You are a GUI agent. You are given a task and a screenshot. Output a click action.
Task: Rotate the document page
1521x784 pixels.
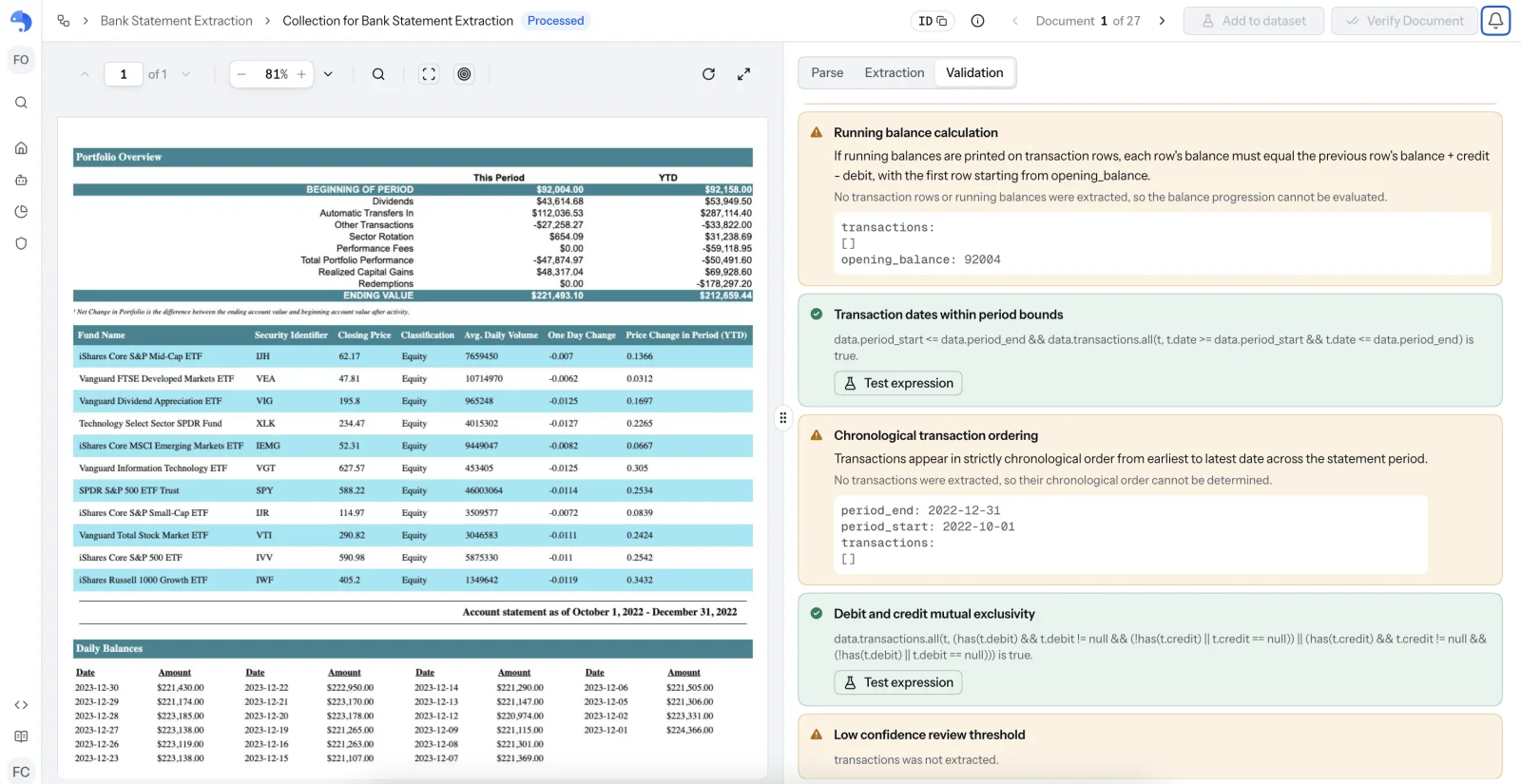(x=708, y=74)
